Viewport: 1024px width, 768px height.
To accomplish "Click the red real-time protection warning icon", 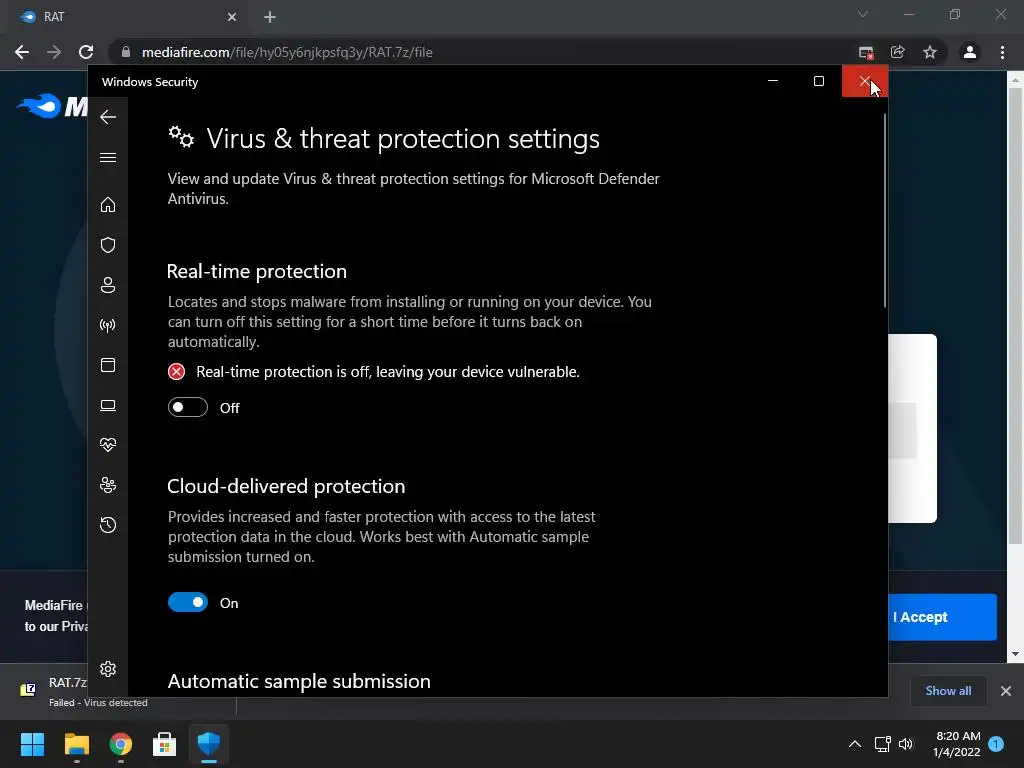I will [x=176, y=372].
